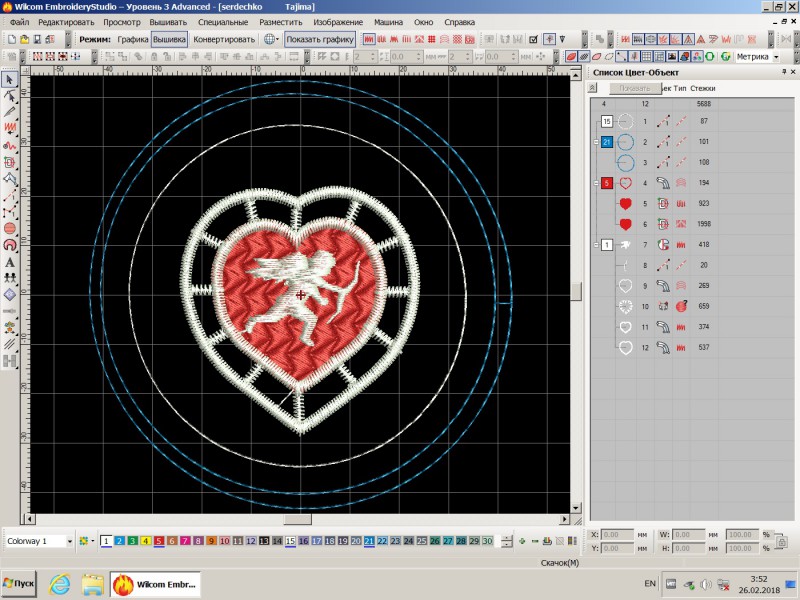Image resolution: width=800 pixels, height=600 pixels.
Task: Collapse the color 1 group in object list
Action: [x=596, y=245]
